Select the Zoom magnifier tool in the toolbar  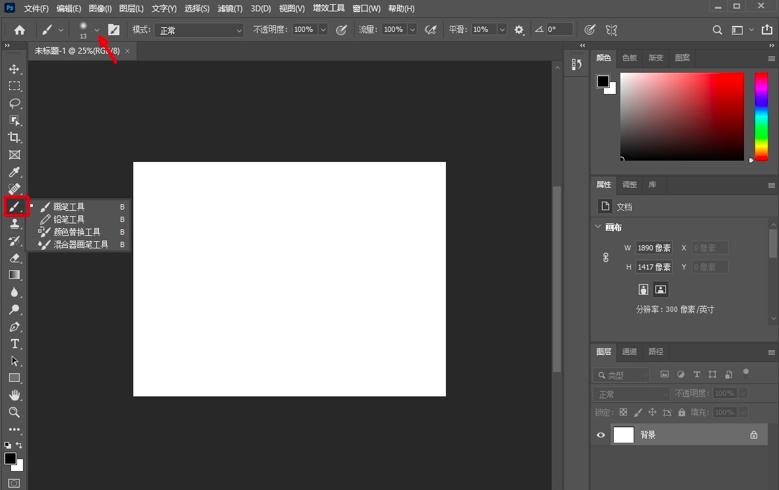pyautogui.click(x=14, y=411)
